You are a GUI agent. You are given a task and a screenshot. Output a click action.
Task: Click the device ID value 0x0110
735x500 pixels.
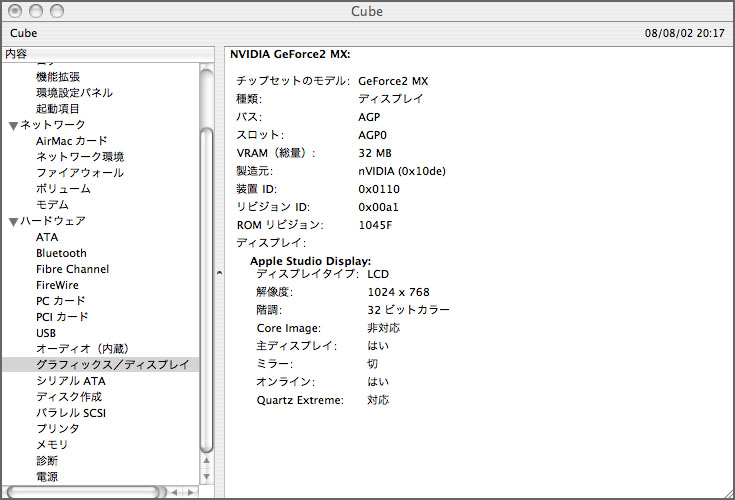coord(379,189)
